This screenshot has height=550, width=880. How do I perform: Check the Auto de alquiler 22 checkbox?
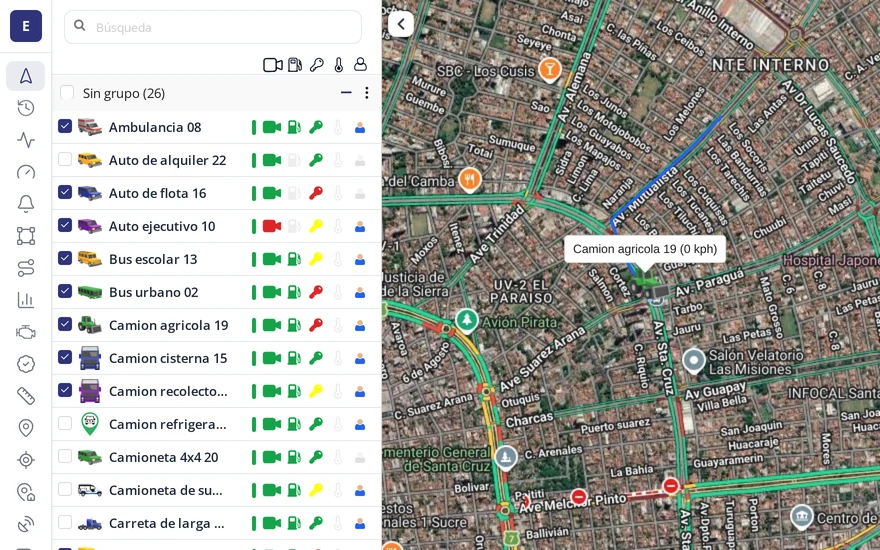click(x=65, y=159)
